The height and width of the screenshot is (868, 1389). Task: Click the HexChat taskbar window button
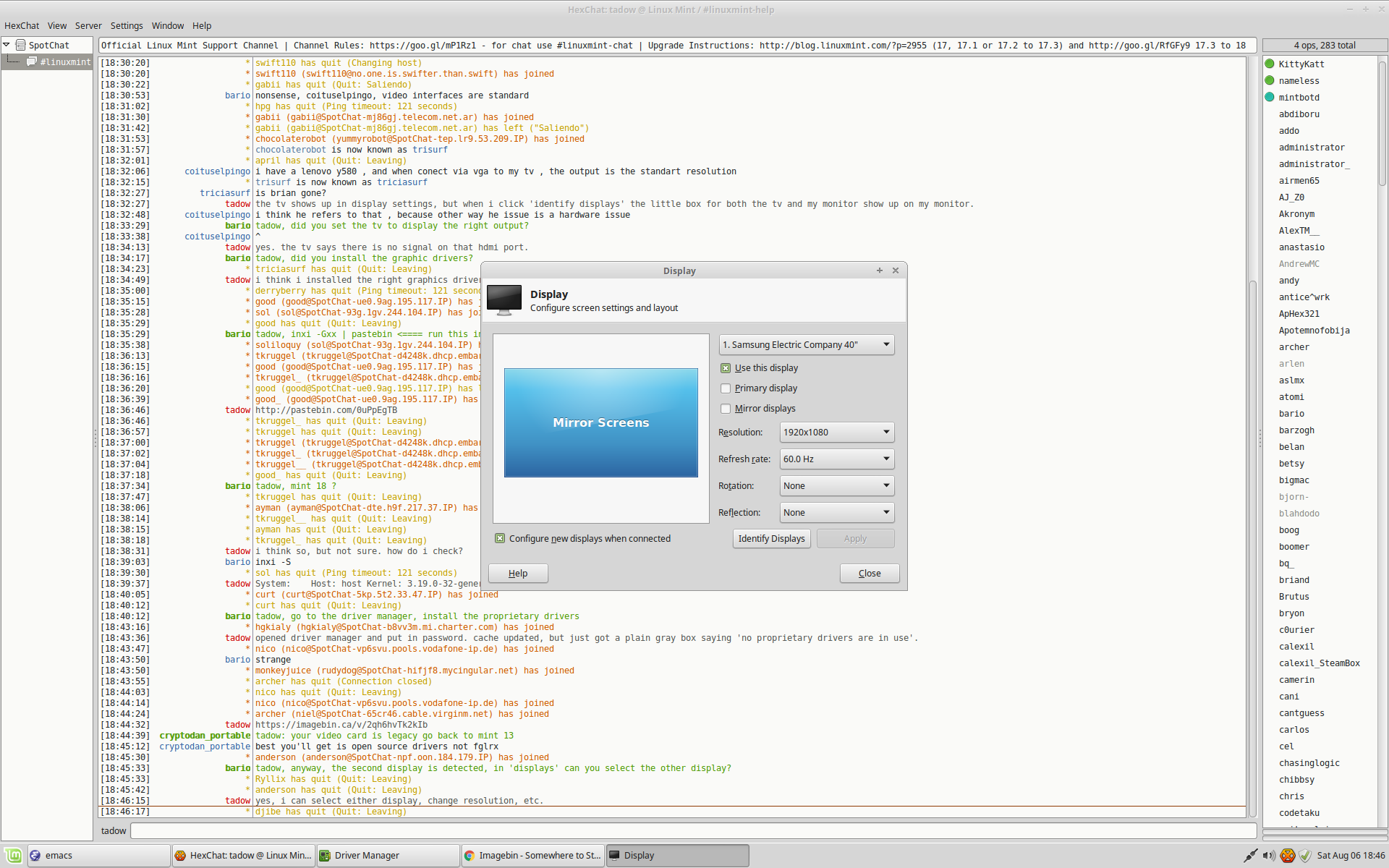243,855
